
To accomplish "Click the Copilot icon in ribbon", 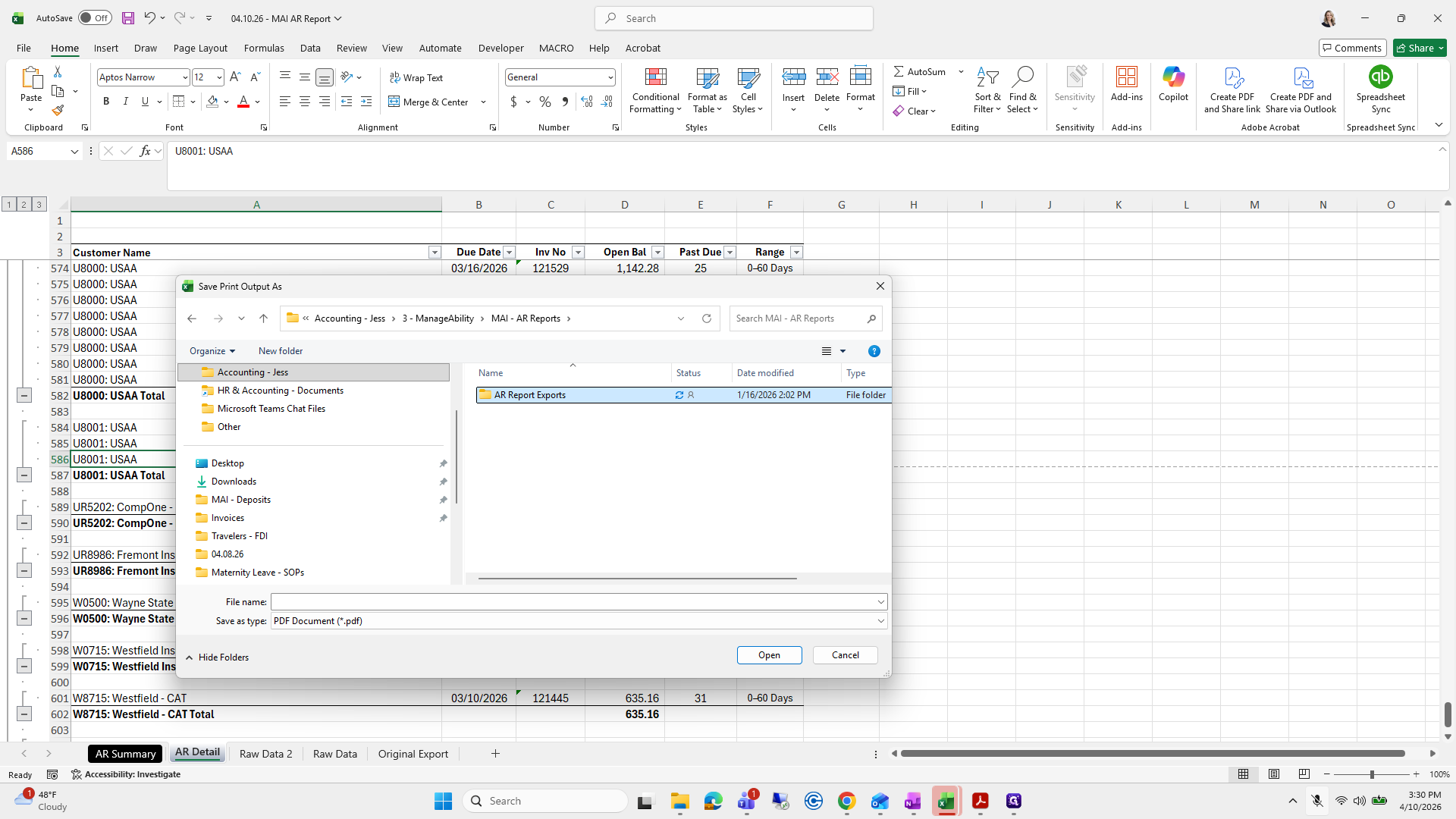I will coord(1173,77).
